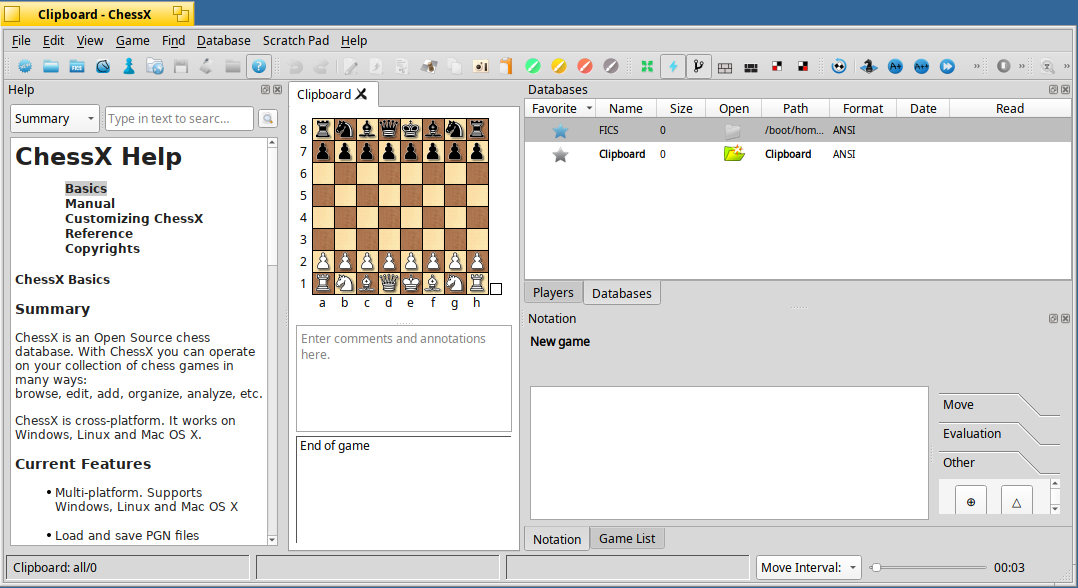The image size is (1078, 588).
Task: Click the blue question-mark help icon
Action: 258,66
